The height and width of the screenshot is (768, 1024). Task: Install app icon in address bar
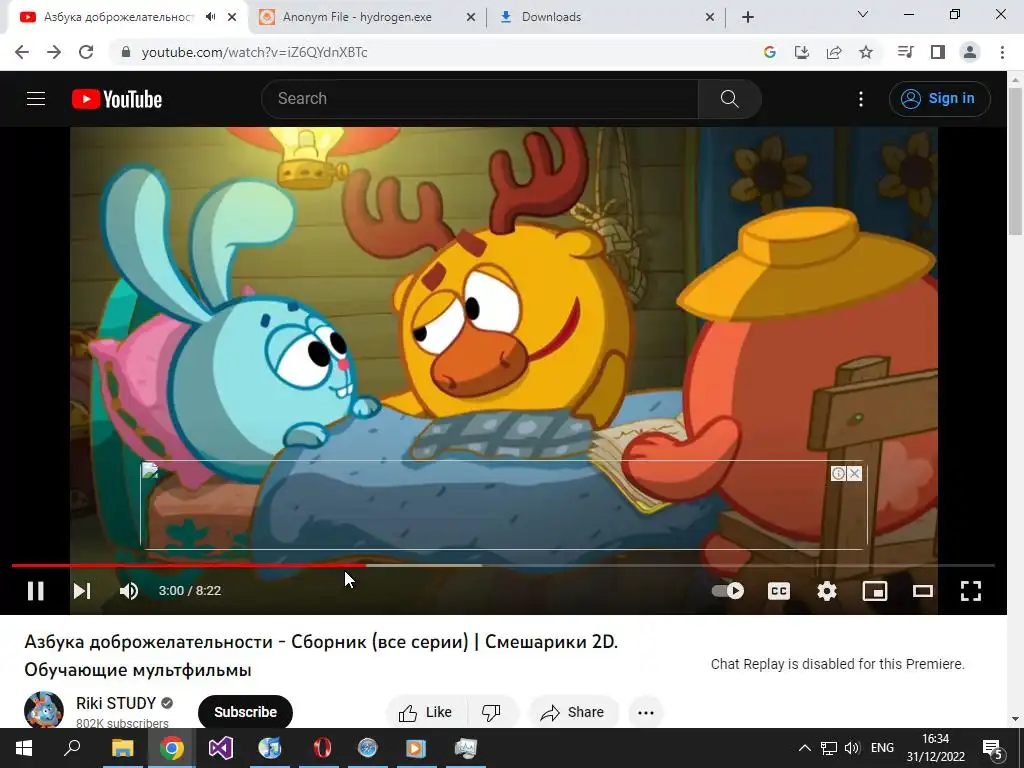pos(802,52)
